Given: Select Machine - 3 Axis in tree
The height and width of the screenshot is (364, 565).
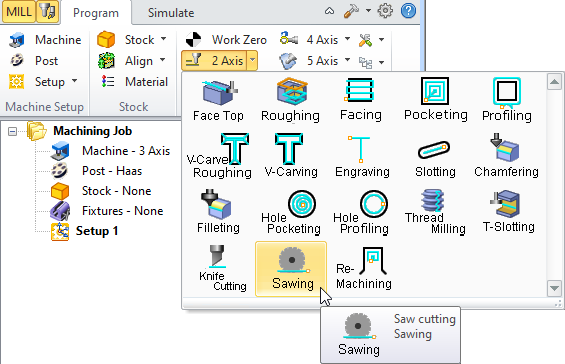Looking at the screenshot, I should tap(111, 151).
